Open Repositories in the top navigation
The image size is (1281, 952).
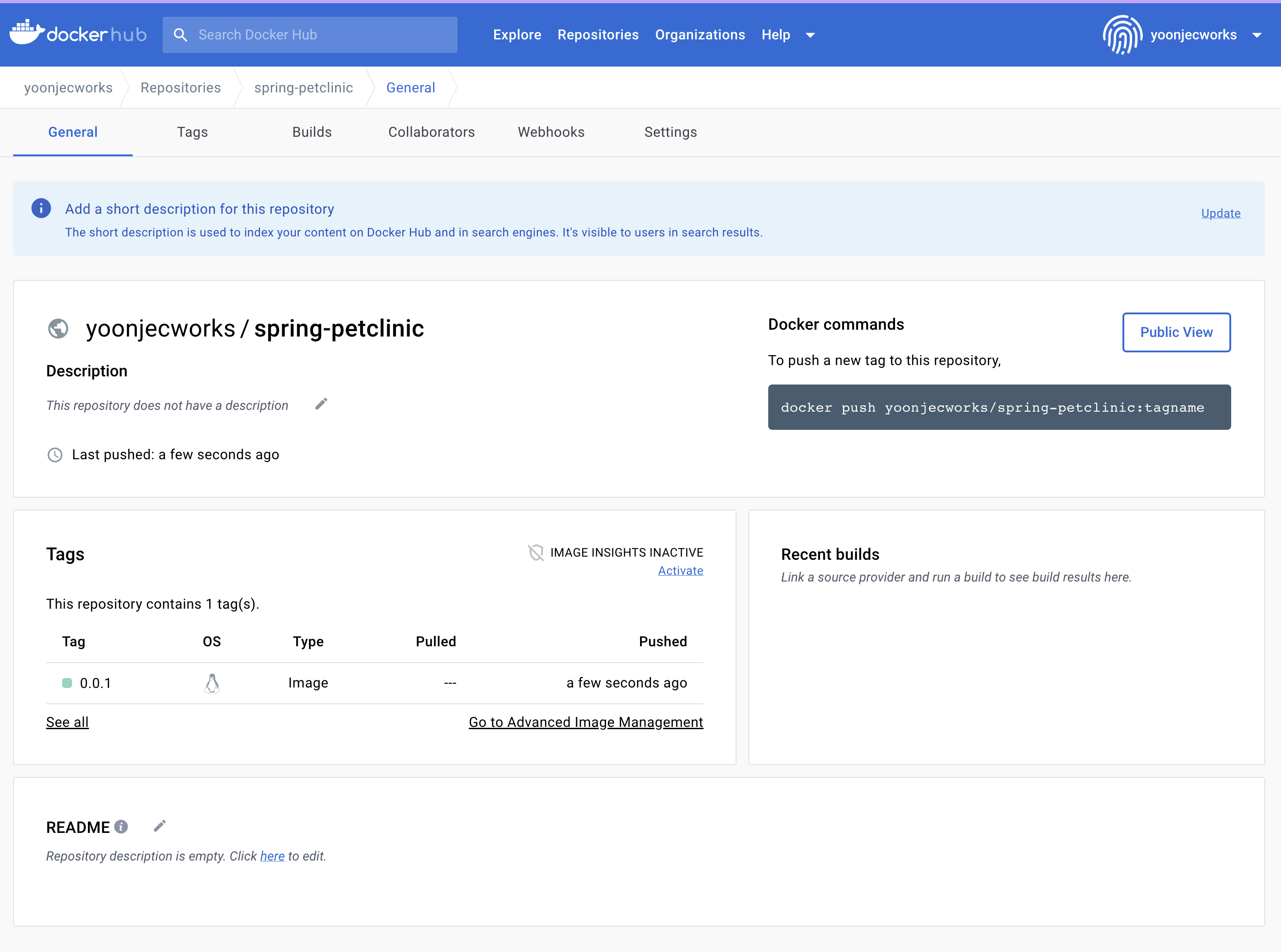[x=597, y=35]
